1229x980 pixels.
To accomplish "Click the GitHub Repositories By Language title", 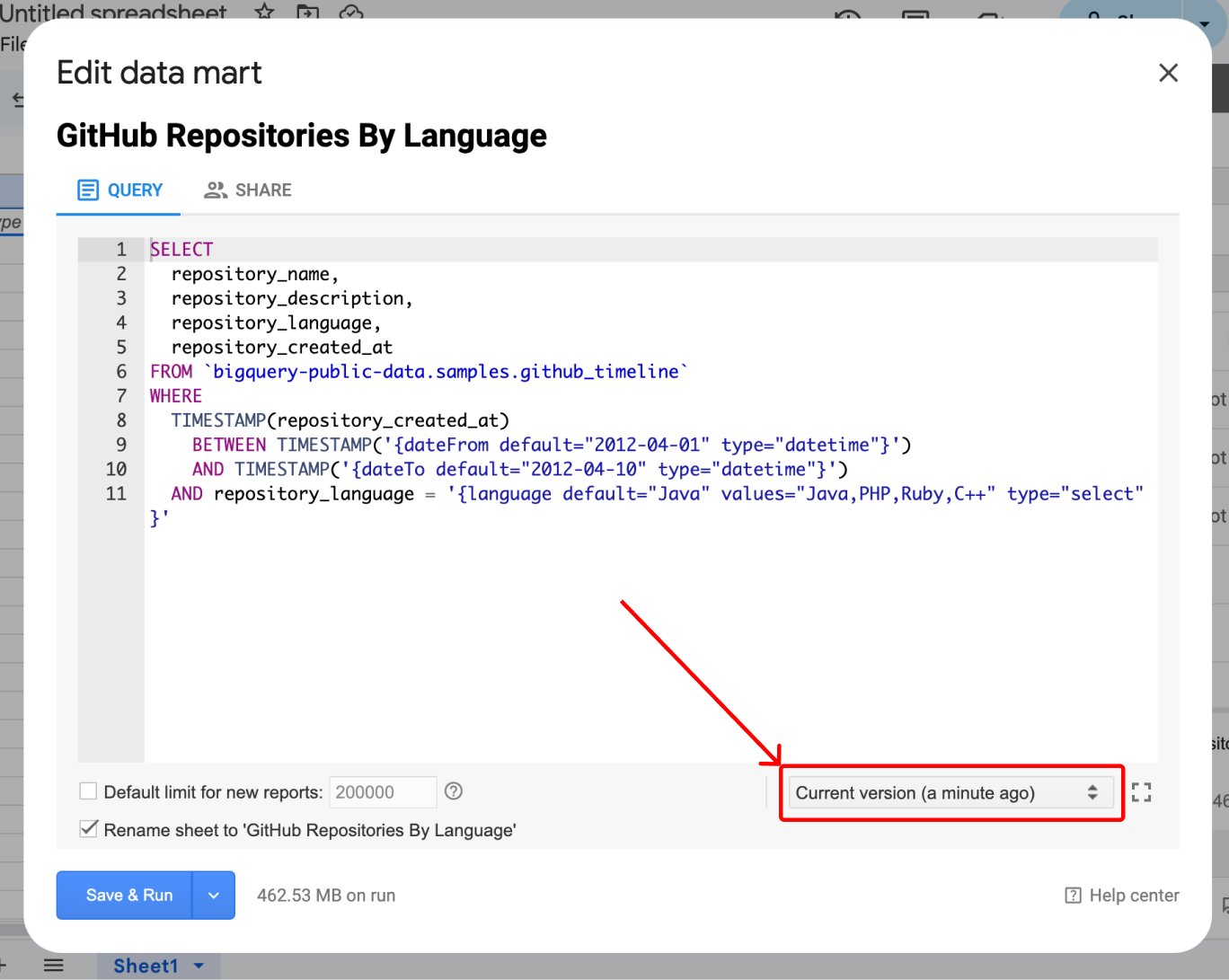I will click(302, 136).
